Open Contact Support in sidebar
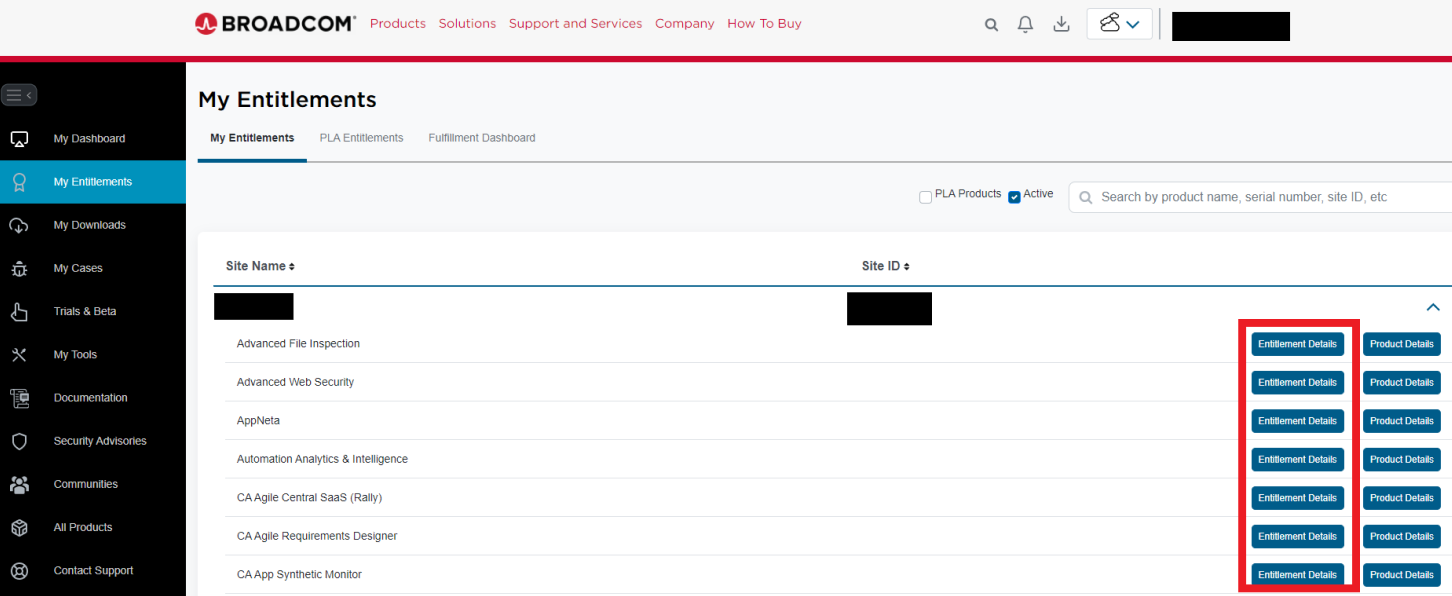1452x596 pixels. 93,571
